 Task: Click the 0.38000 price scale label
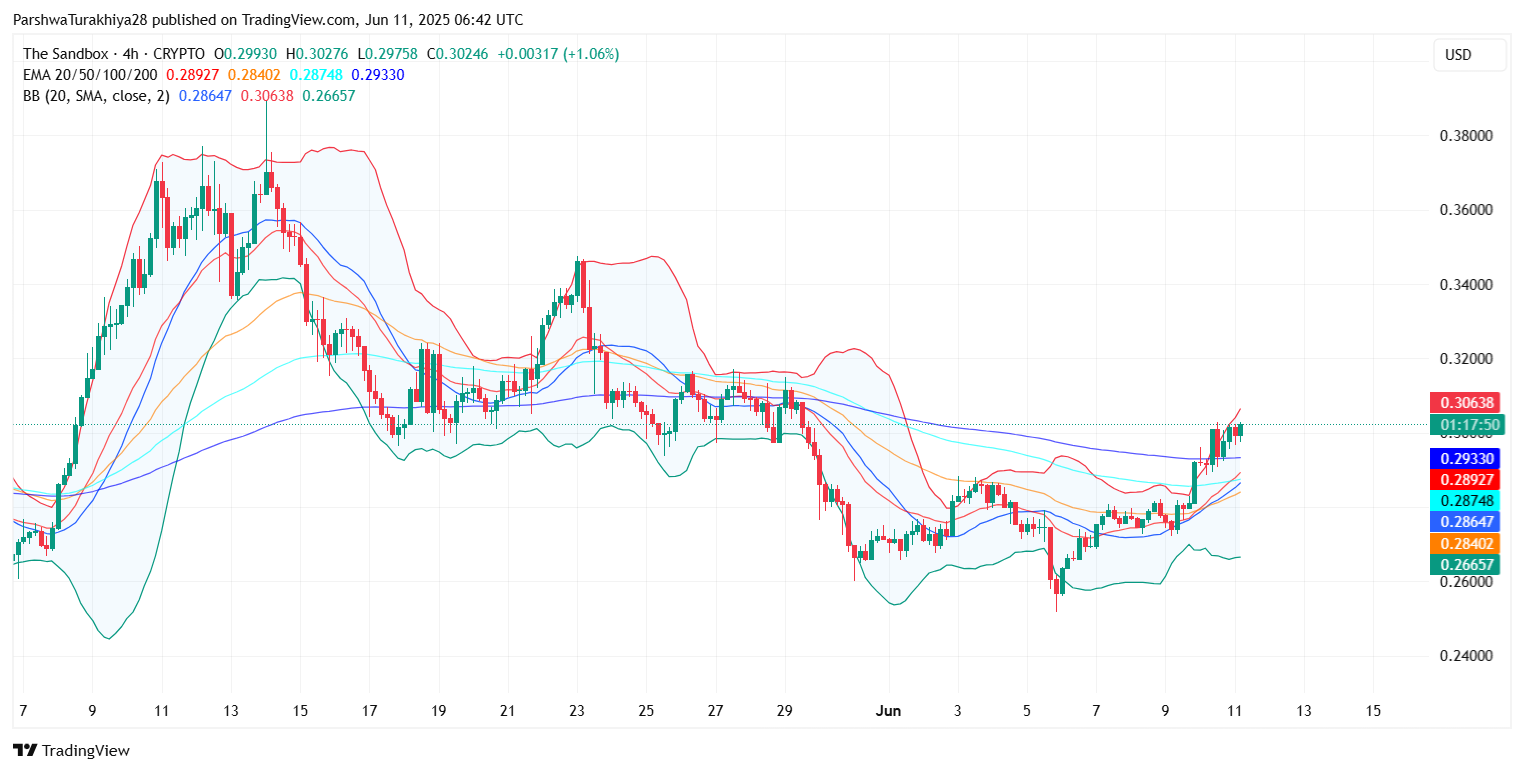point(1466,136)
